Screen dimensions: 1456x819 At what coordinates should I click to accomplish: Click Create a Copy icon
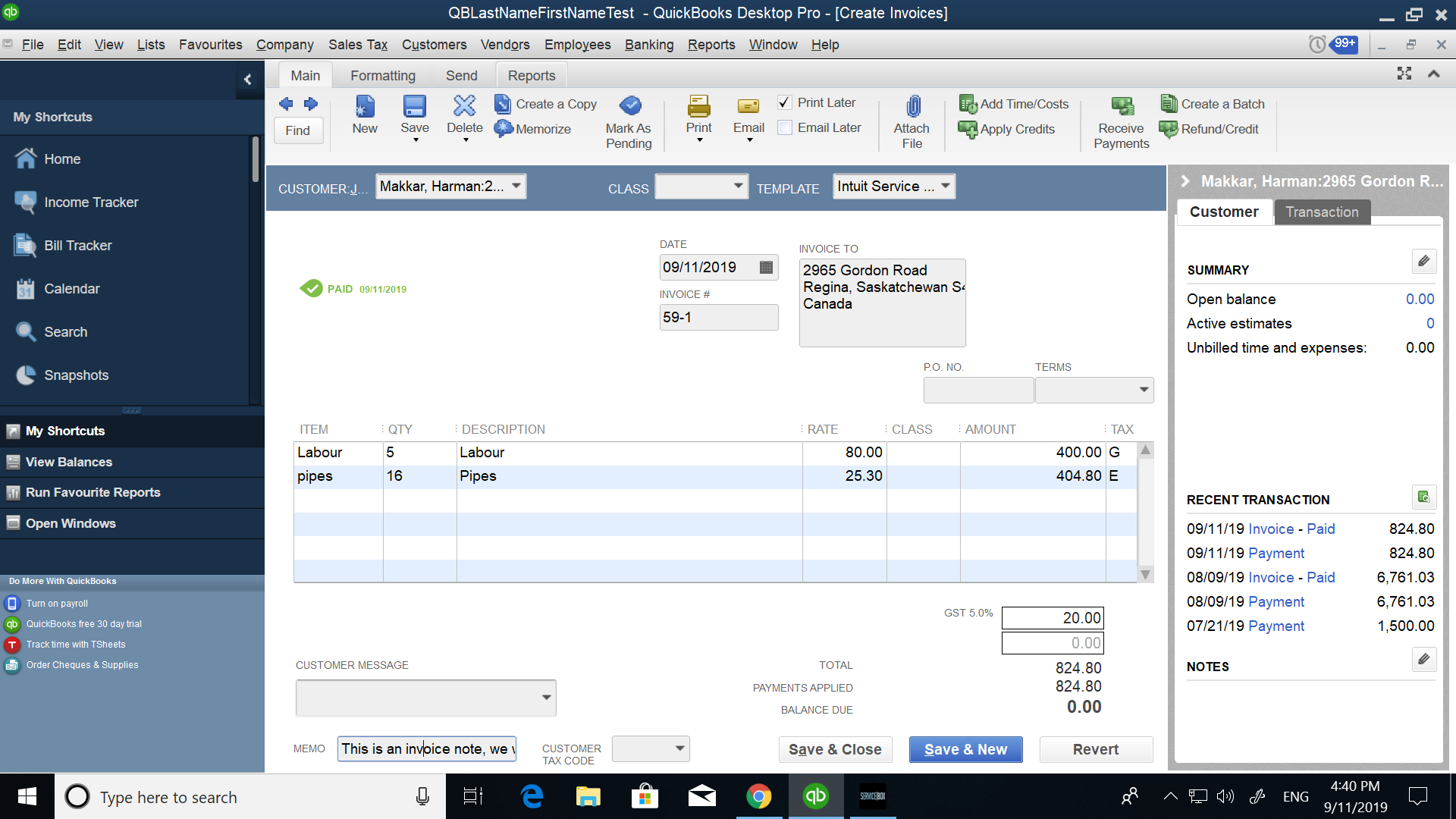click(x=503, y=104)
